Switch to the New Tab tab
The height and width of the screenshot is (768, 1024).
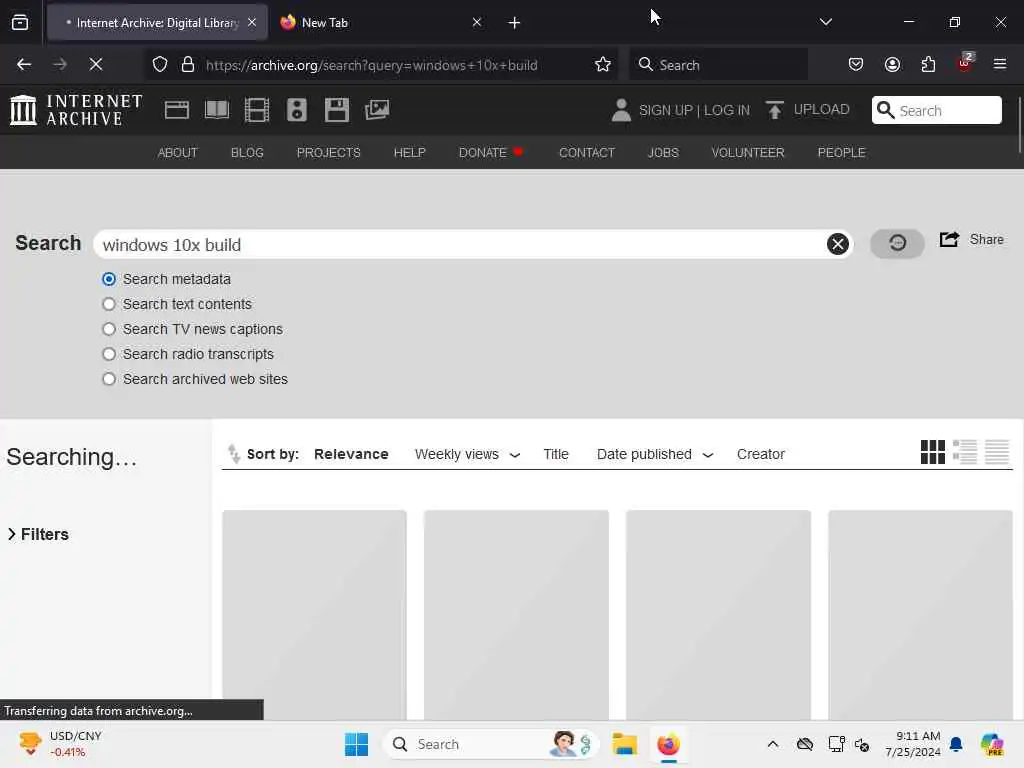[x=382, y=22]
